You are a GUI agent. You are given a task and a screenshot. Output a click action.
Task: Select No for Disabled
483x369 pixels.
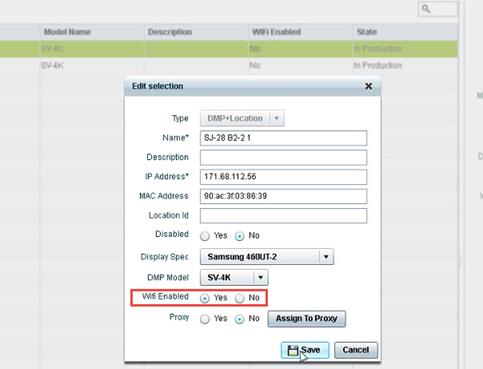(239, 236)
